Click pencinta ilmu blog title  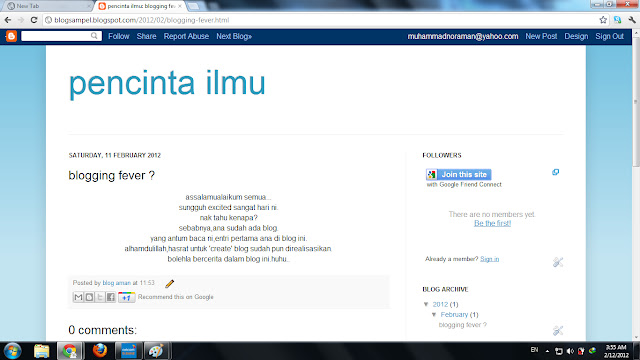[x=167, y=84]
